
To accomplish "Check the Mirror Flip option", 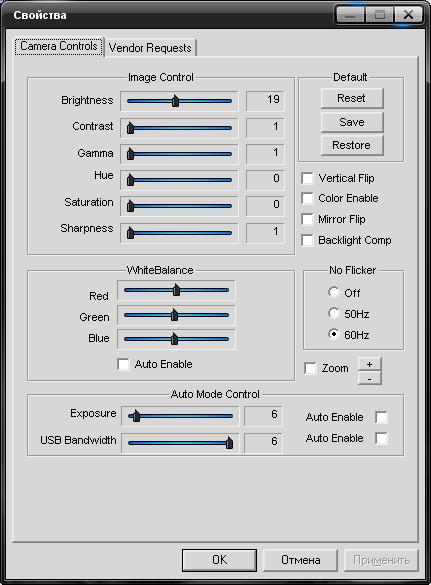I will [307, 219].
